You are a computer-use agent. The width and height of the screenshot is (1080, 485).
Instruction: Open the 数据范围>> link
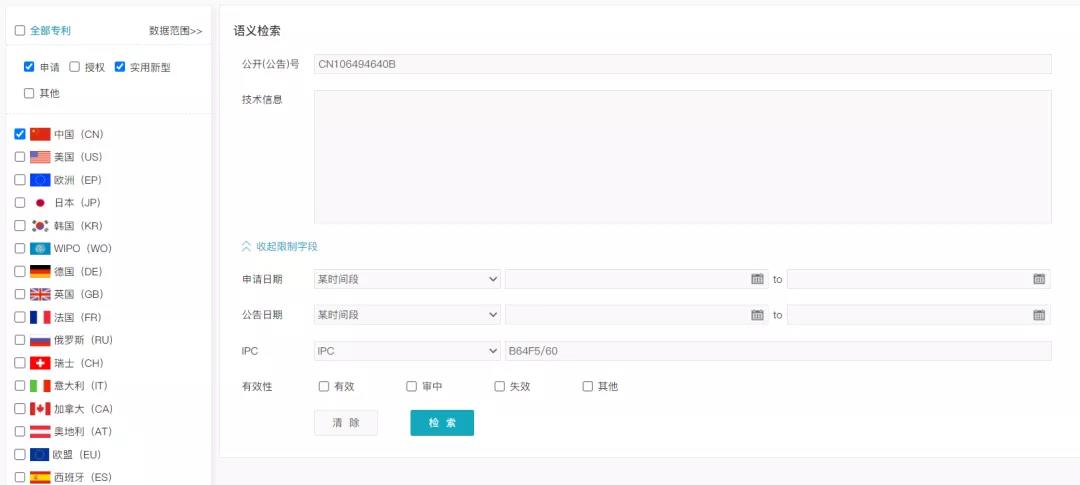coord(176,31)
